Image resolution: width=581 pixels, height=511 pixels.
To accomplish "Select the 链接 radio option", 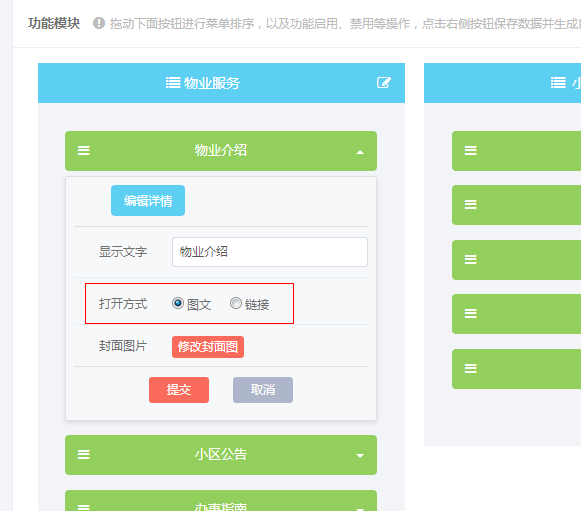I will click(x=236, y=303).
